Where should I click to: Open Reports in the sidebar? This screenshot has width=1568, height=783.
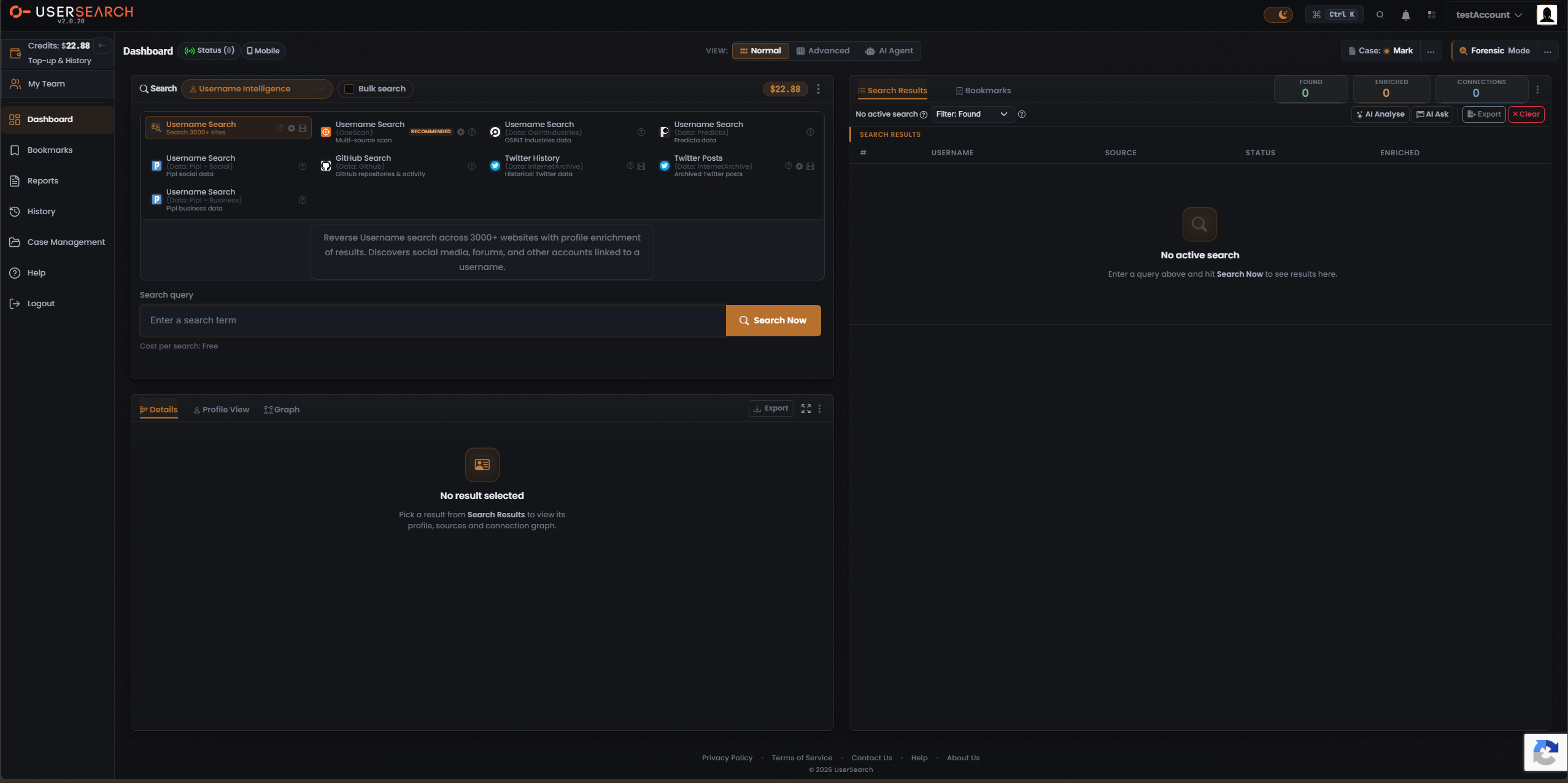click(58, 181)
